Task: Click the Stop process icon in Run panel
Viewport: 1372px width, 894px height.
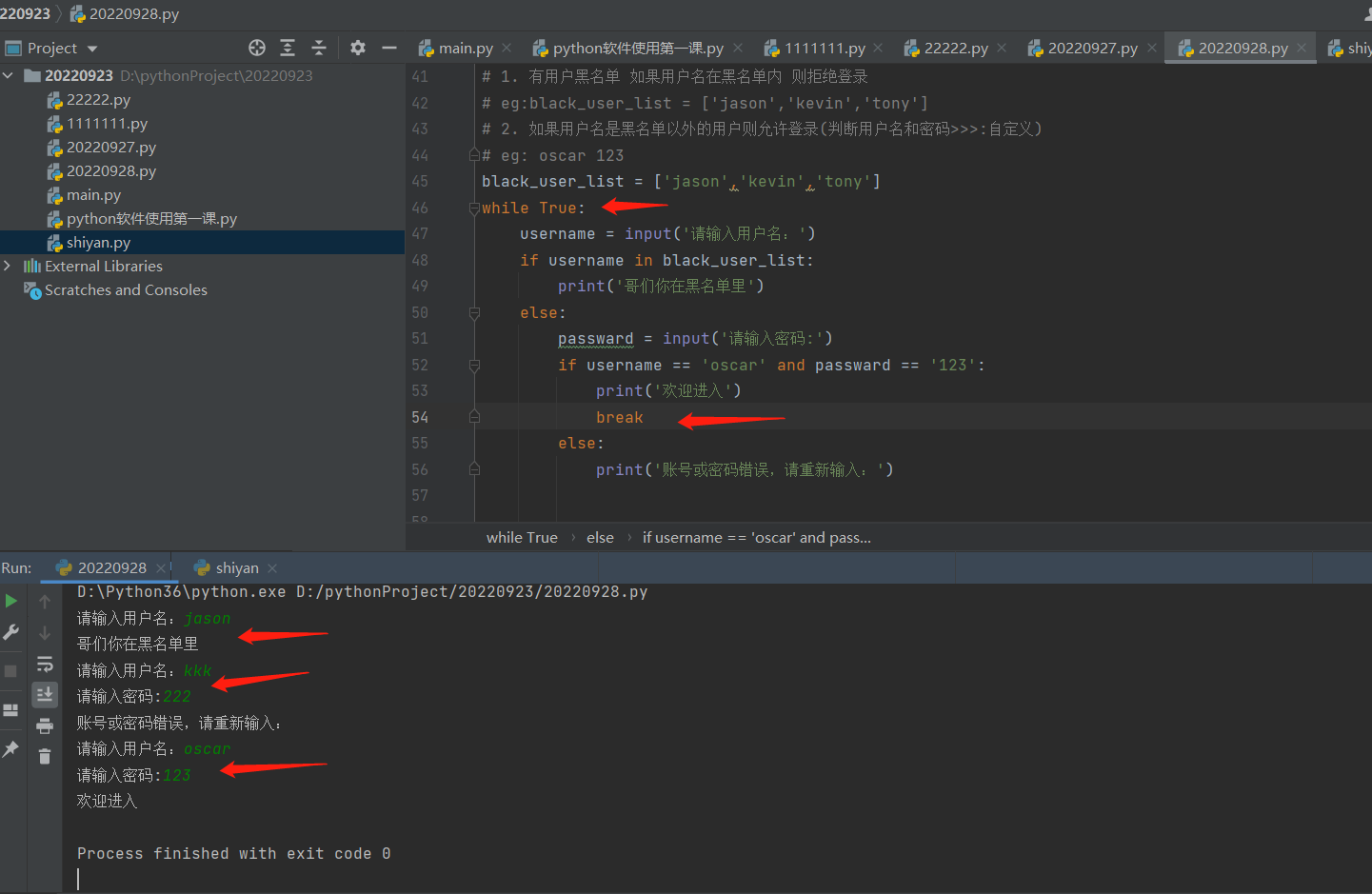Action: tap(11, 671)
